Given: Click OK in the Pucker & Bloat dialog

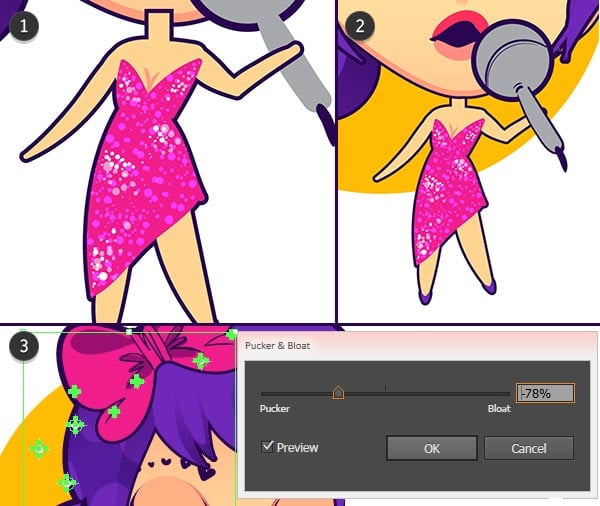Looking at the screenshot, I should pos(432,448).
